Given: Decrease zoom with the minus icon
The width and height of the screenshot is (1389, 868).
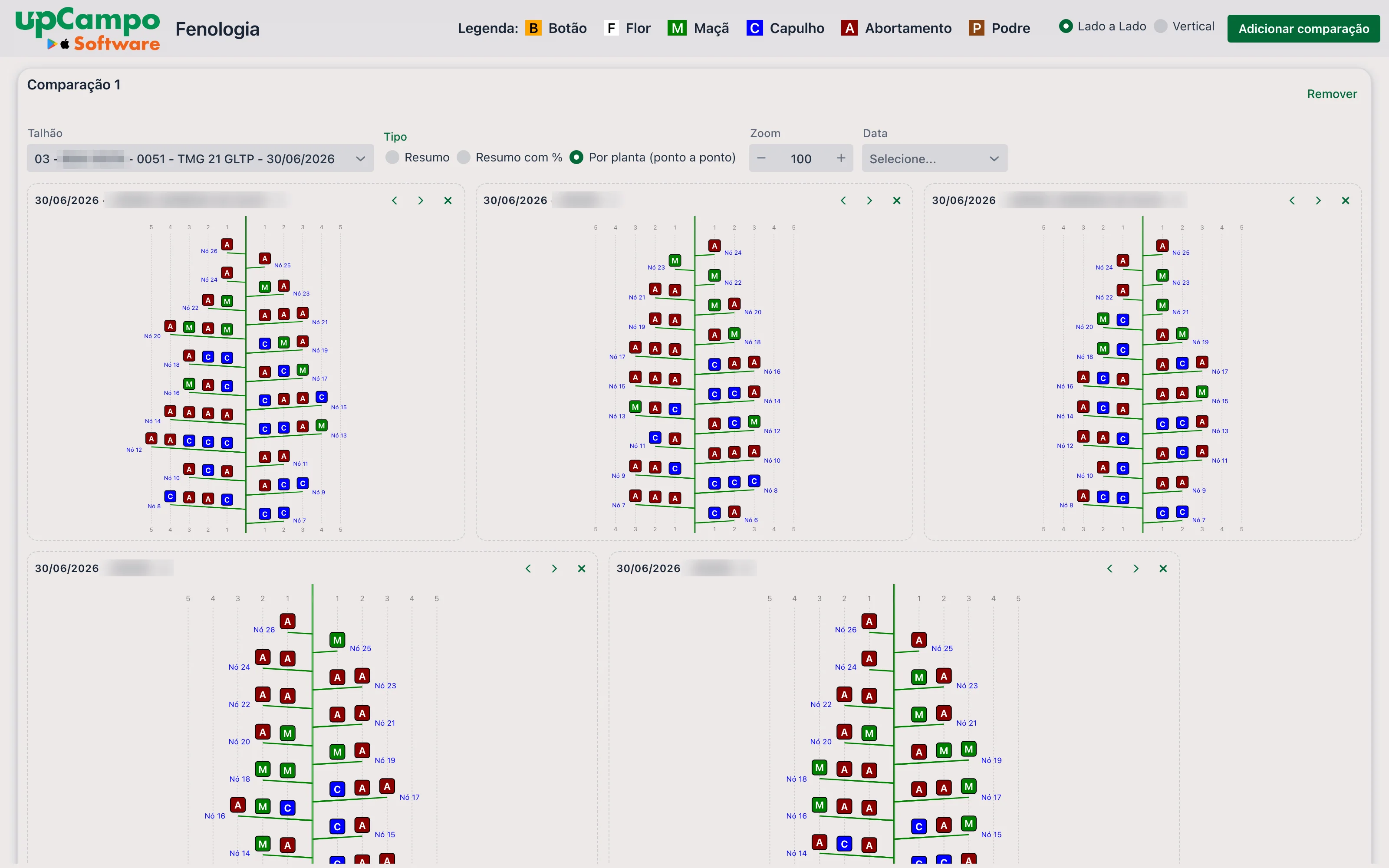Looking at the screenshot, I should point(761,158).
